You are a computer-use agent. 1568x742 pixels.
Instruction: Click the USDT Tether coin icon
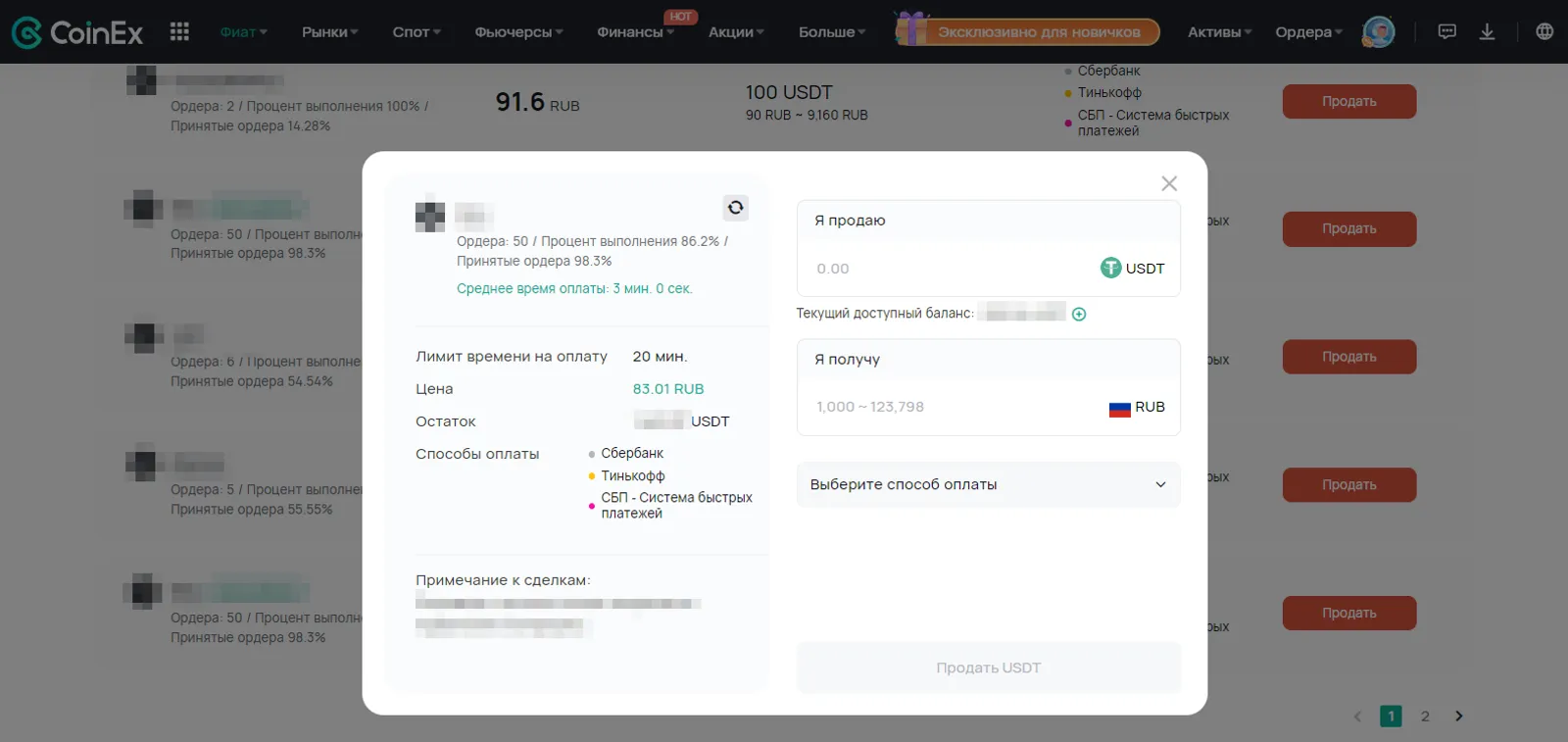click(1110, 268)
